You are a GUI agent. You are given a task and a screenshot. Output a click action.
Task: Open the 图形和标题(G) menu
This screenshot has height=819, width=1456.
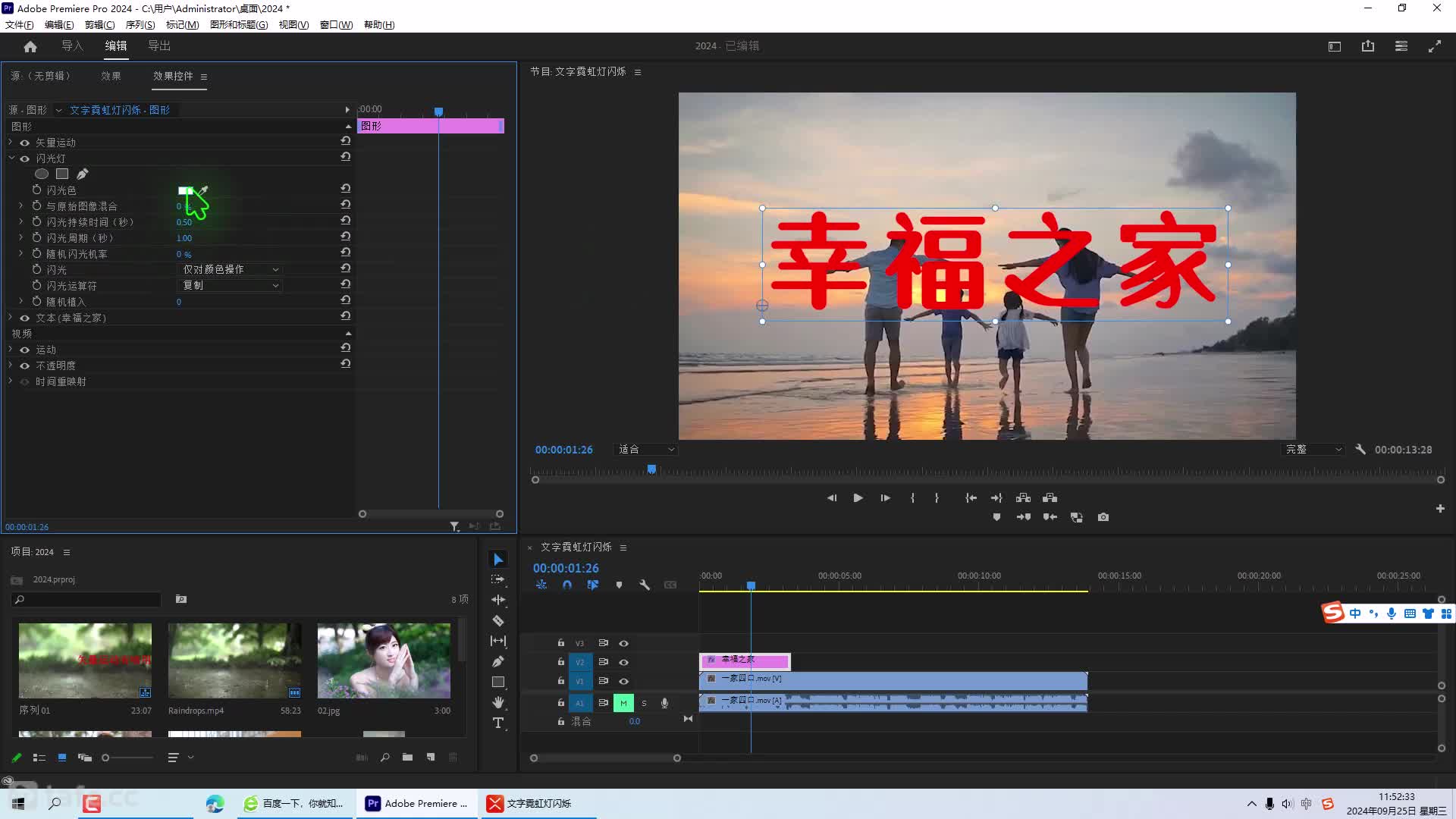coord(239,25)
